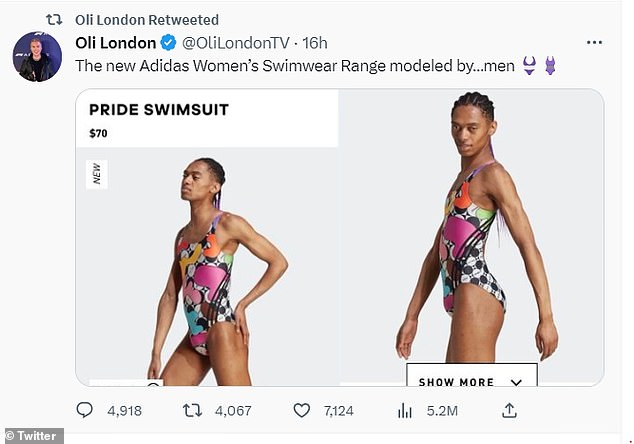
Task: Click the small retweet indicator icon at top
Action: click(x=56, y=20)
